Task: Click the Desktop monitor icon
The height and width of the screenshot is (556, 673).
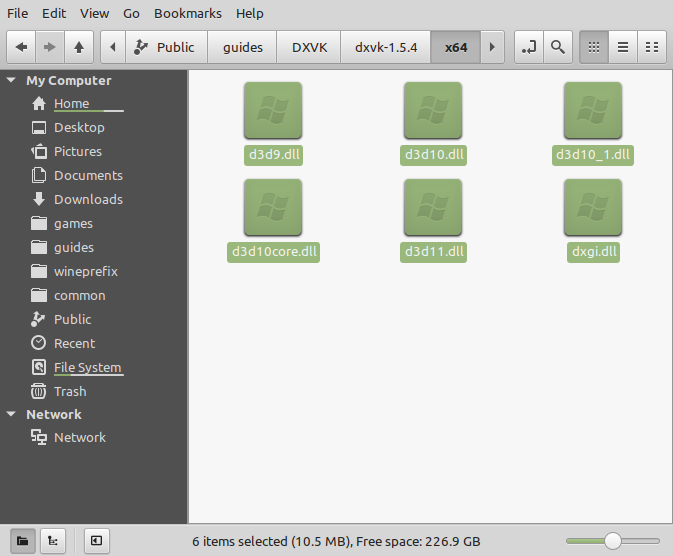Action: [x=39, y=128]
